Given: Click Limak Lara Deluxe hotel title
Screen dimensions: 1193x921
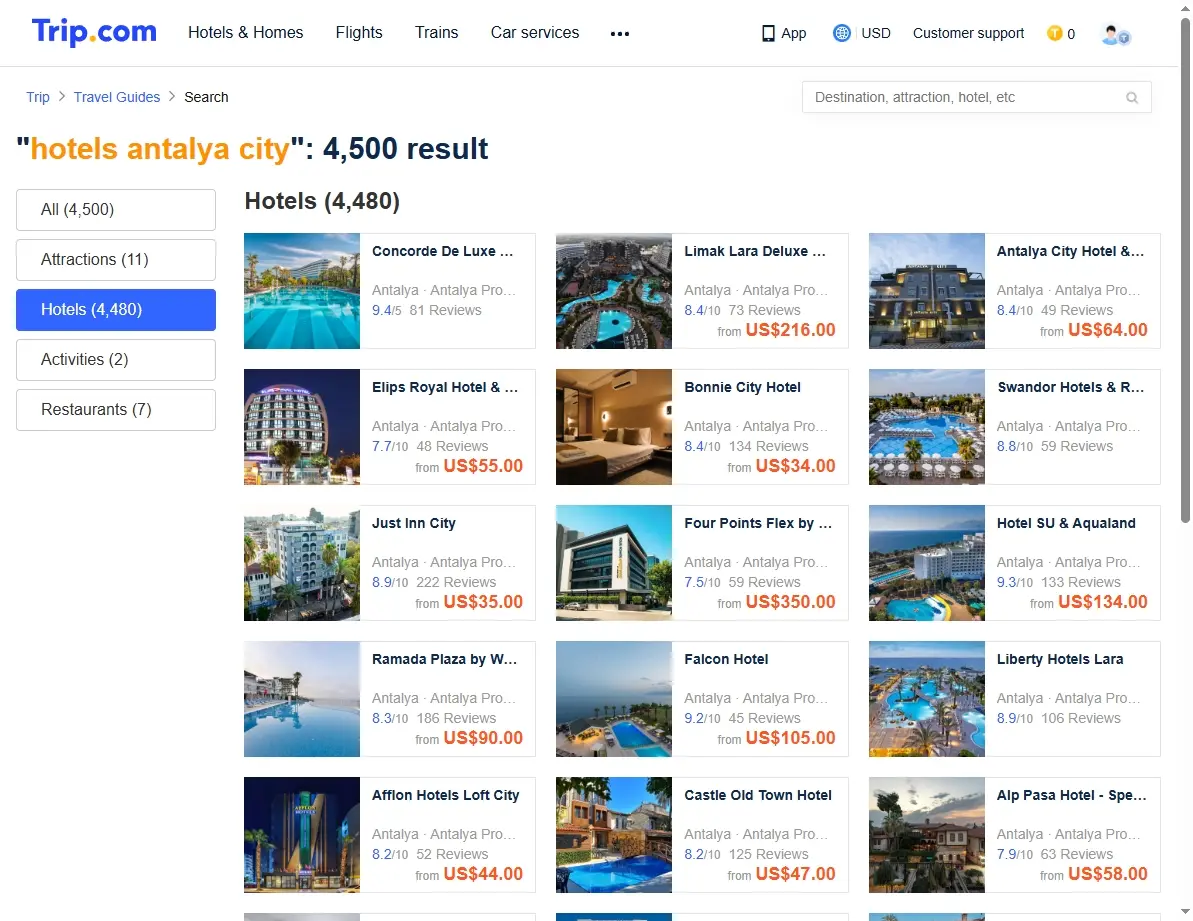Looking at the screenshot, I should 755,252.
